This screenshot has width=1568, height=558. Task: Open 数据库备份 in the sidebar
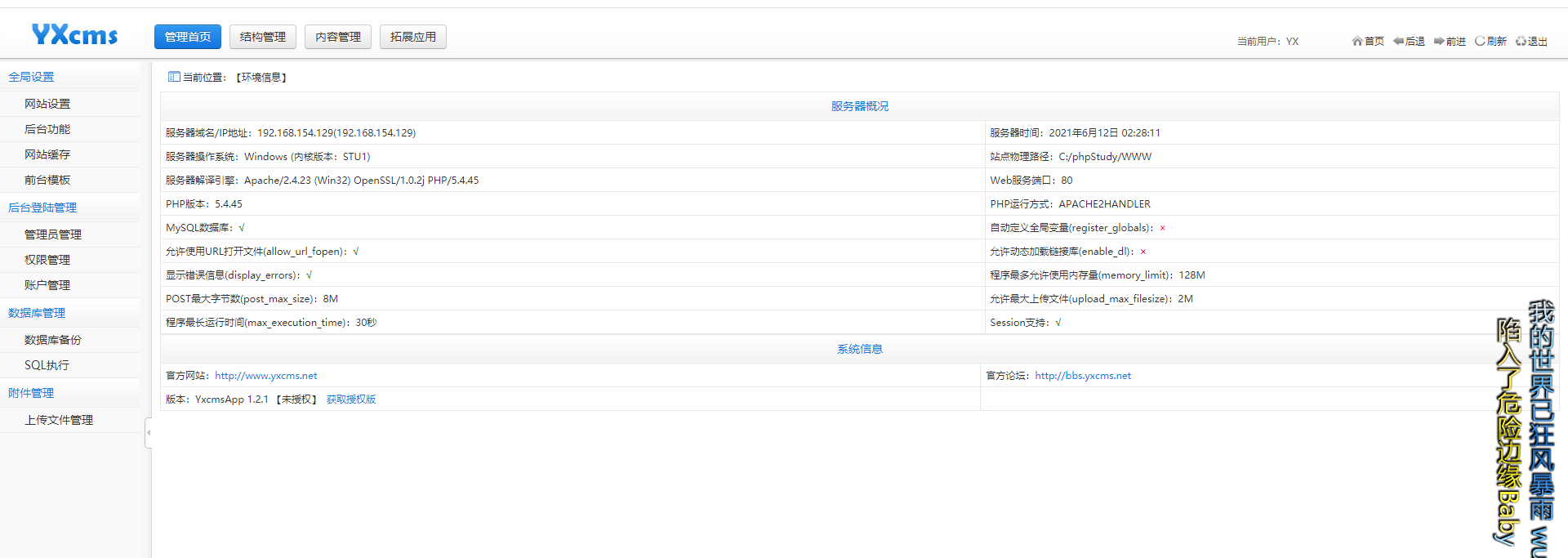tap(53, 340)
